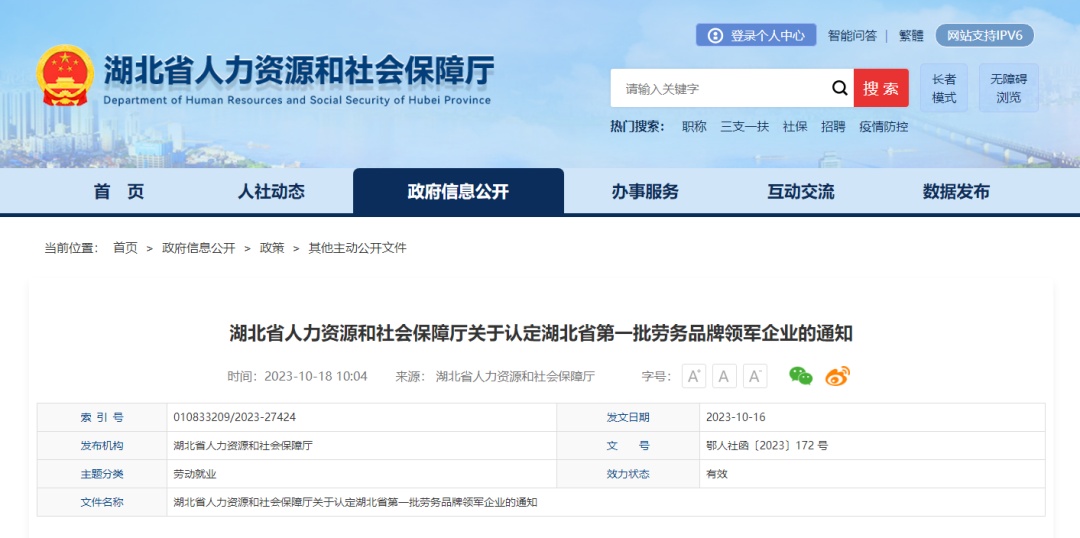The height and width of the screenshot is (538, 1080).
Task: Open the 智能问答 link
Action: coord(852,35)
